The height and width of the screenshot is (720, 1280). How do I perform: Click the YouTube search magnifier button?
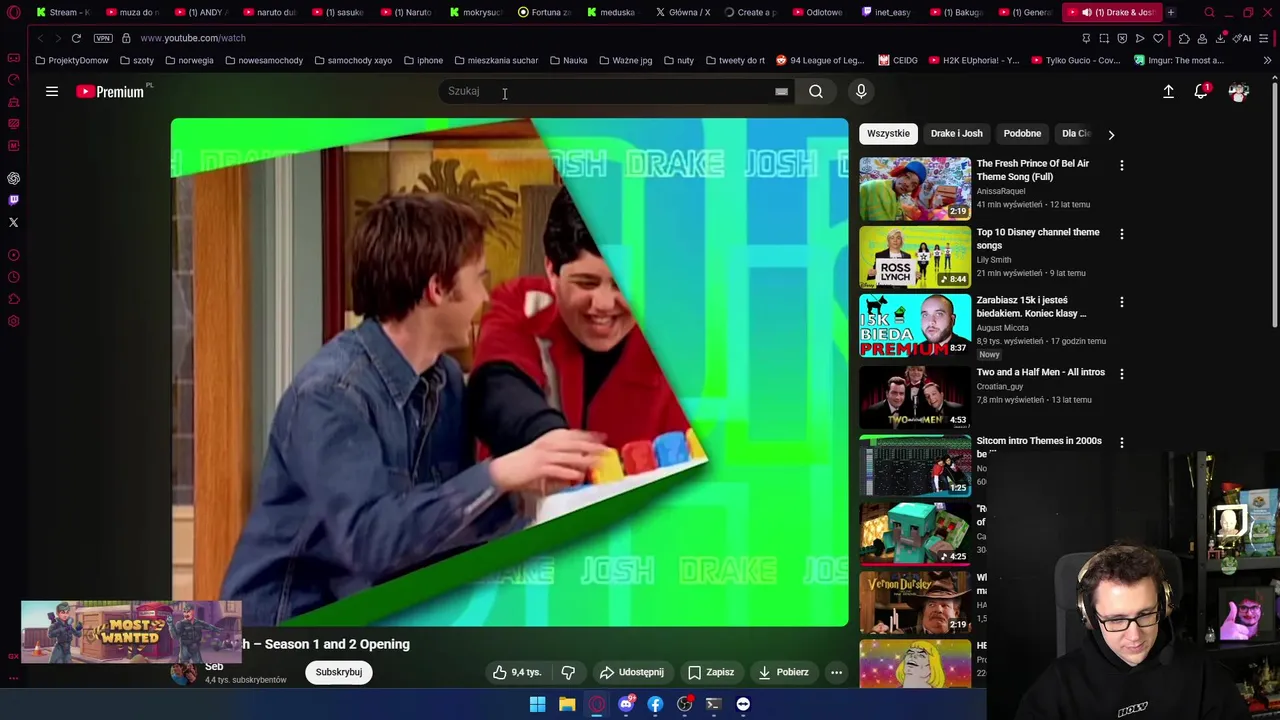(816, 91)
